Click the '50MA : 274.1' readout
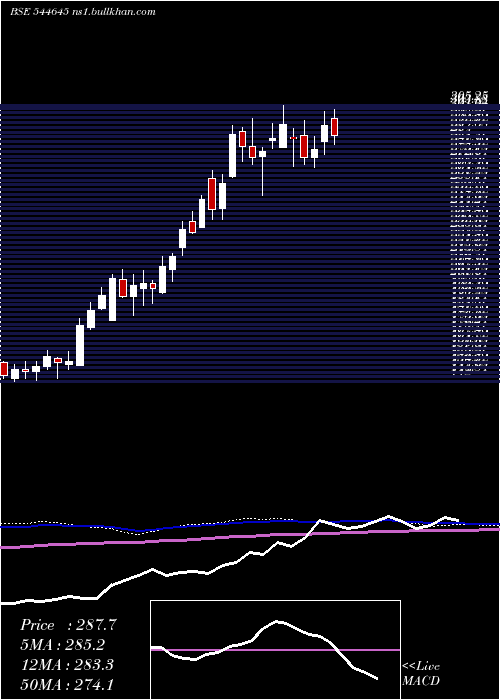 pos(67,685)
